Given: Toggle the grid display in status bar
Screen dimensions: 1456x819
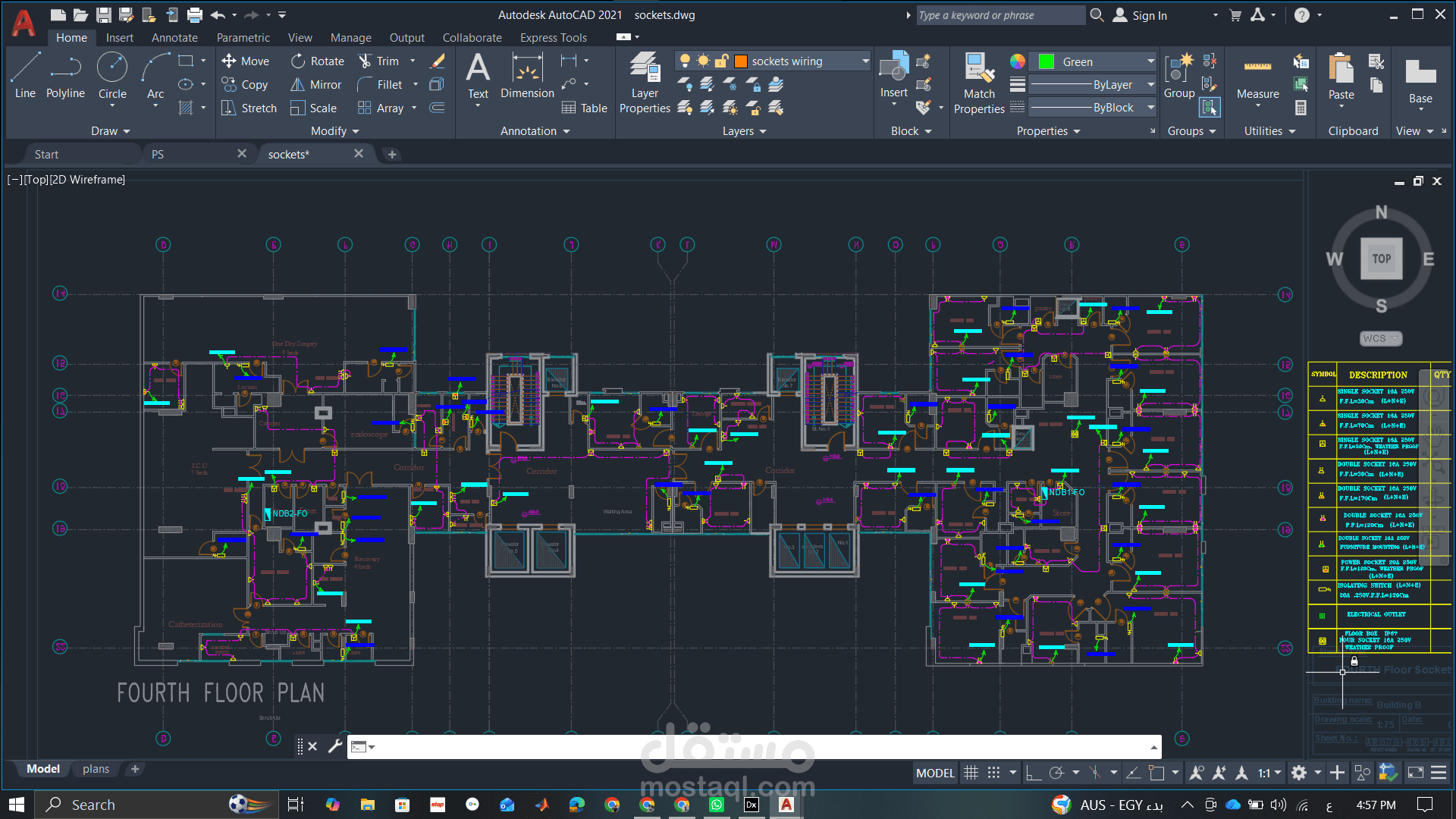Looking at the screenshot, I should (x=971, y=773).
